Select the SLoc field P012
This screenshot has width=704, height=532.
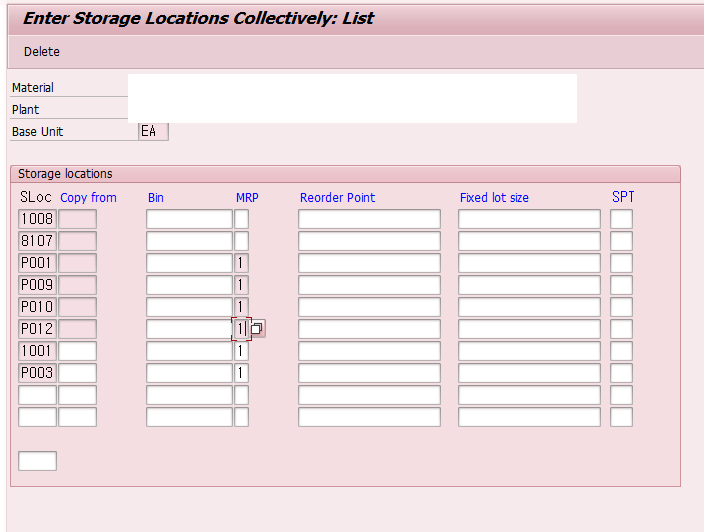pos(37,329)
